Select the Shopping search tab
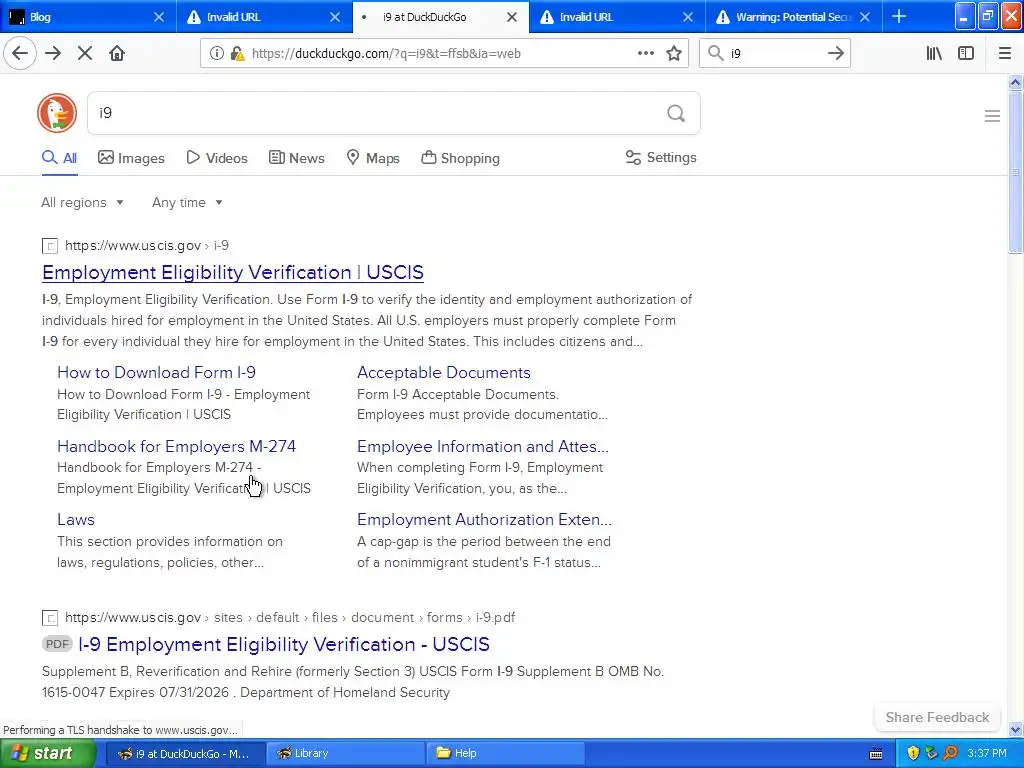Screen dimensions: 1024x768 pyautogui.click(x=460, y=158)
